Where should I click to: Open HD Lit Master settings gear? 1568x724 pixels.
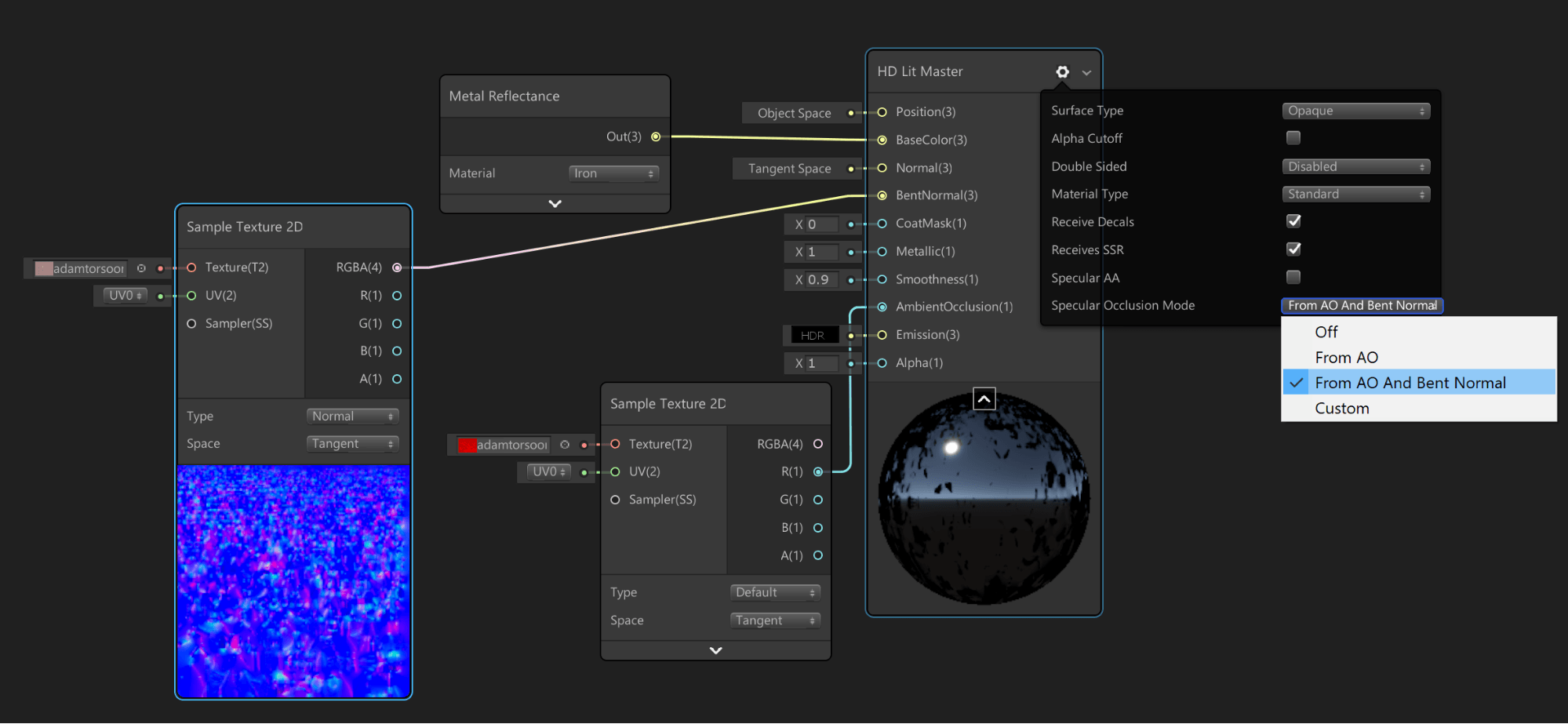pos(1062,72)
